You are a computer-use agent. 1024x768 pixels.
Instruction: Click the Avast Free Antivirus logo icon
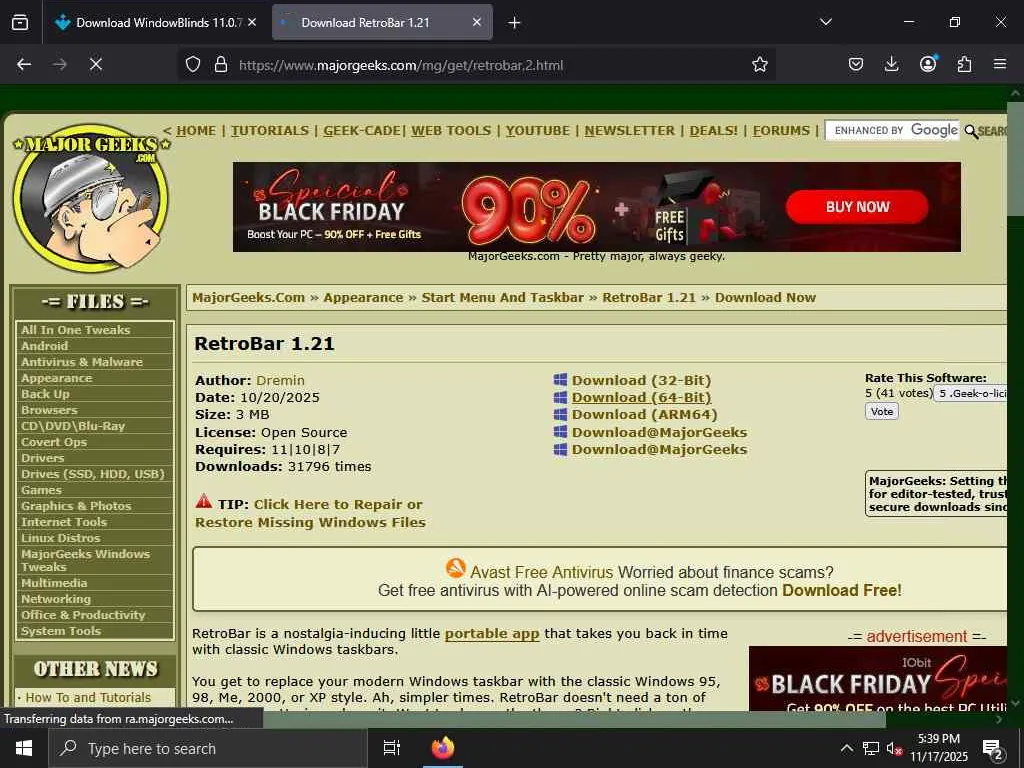click(456, 568)
